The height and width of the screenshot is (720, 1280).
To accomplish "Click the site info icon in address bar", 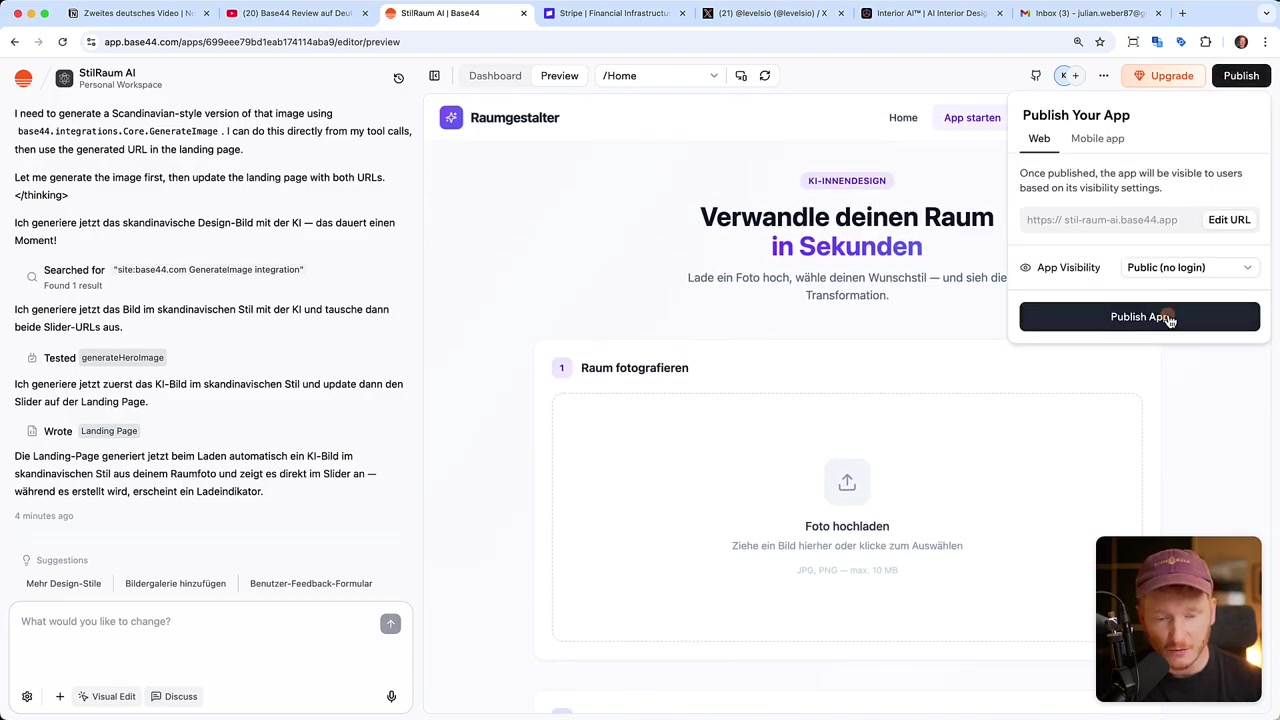I will click(91, 42).
